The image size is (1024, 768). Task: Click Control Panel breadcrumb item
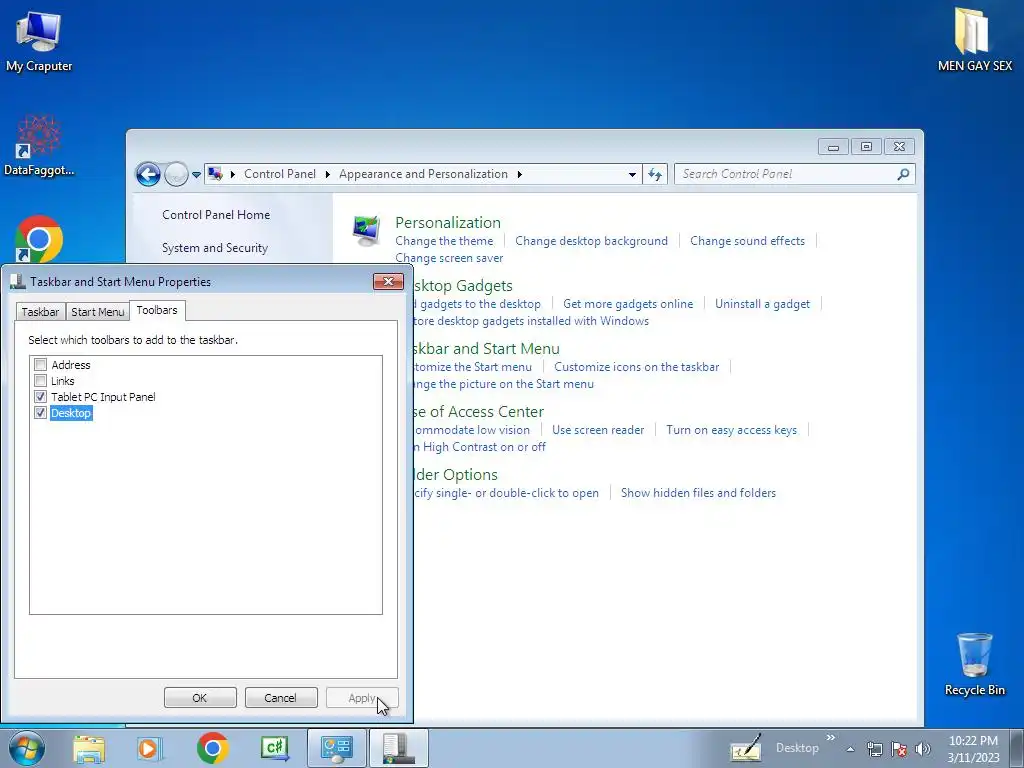(280, 174)
